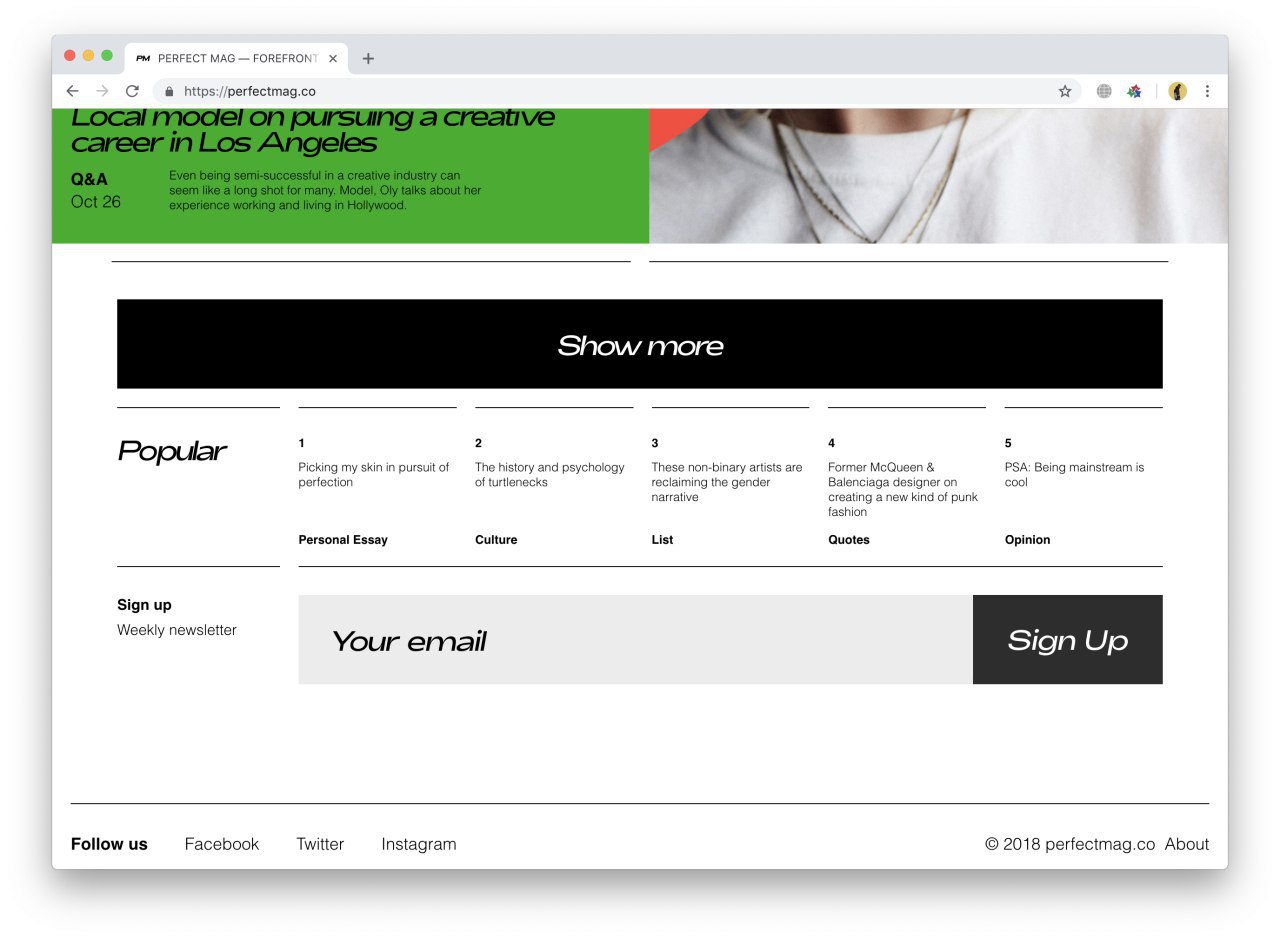Bookmark the page with the star icon
Screen dimensions: 1280x938
(x=1065, y=91)
